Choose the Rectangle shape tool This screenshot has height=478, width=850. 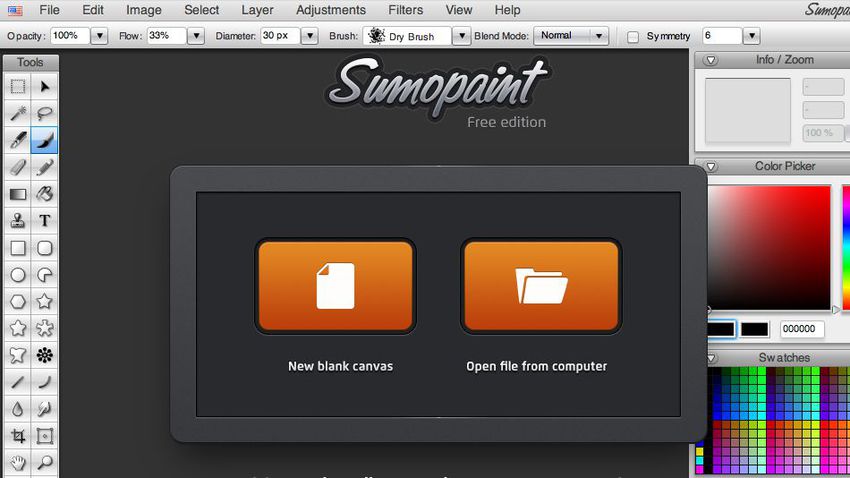coord(18,248)
